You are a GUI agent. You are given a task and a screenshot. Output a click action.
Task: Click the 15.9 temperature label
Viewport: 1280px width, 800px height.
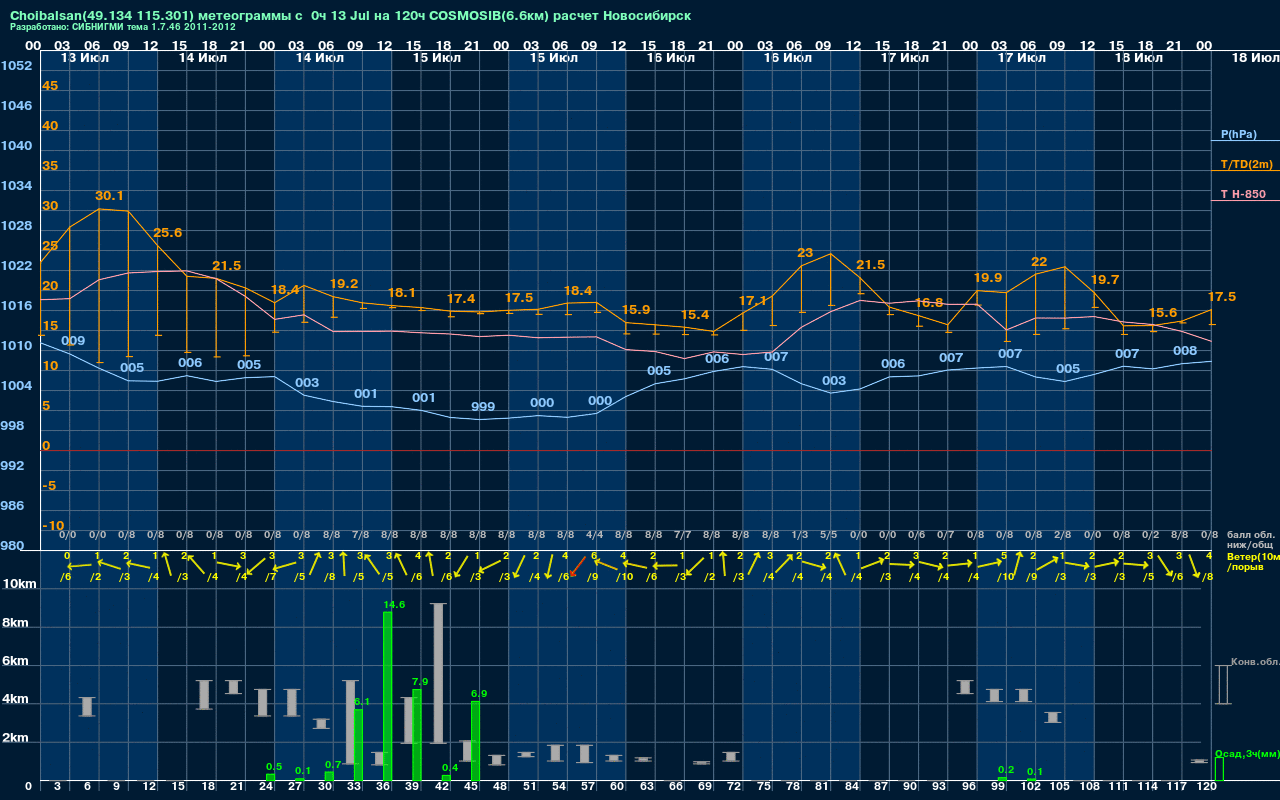(x=636, y=310)
